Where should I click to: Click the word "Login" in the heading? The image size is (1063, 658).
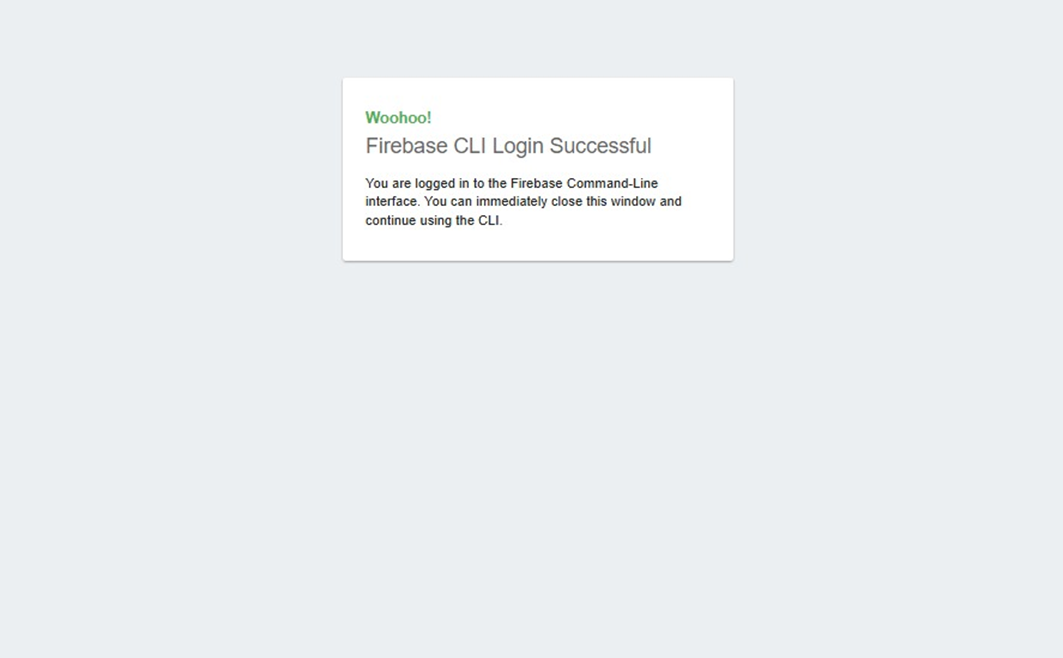pyautogui.click(x=518, y=146)
